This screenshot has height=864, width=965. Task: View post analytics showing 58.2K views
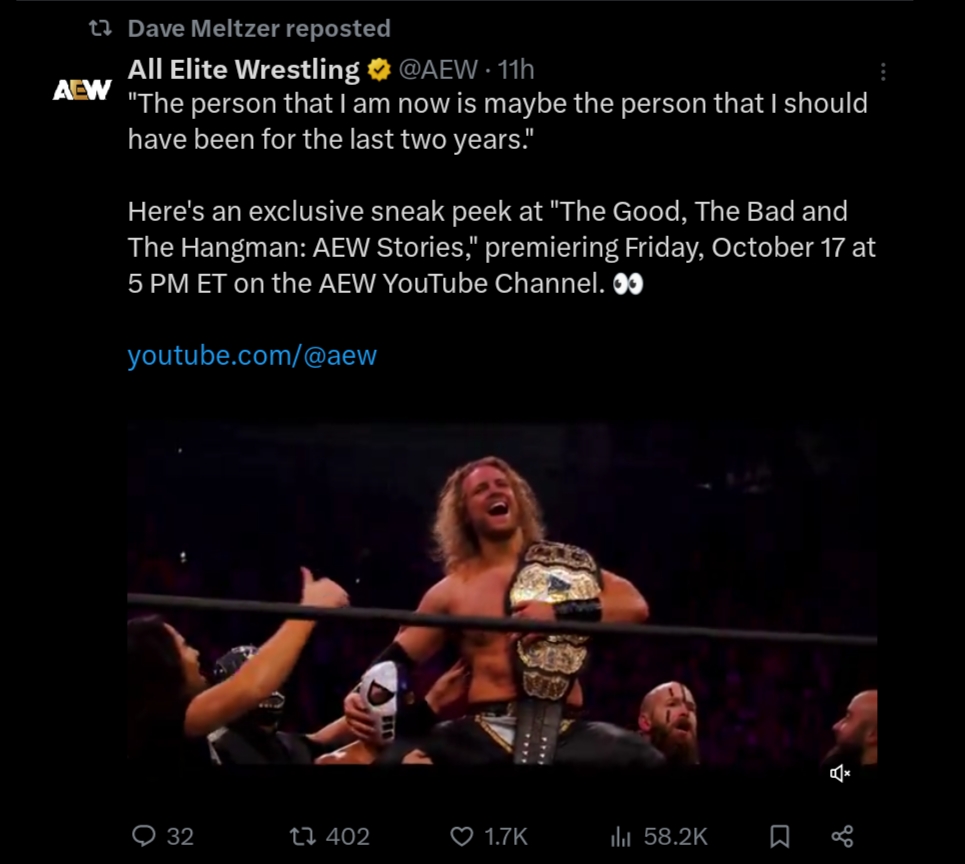[x=620, y=835]
